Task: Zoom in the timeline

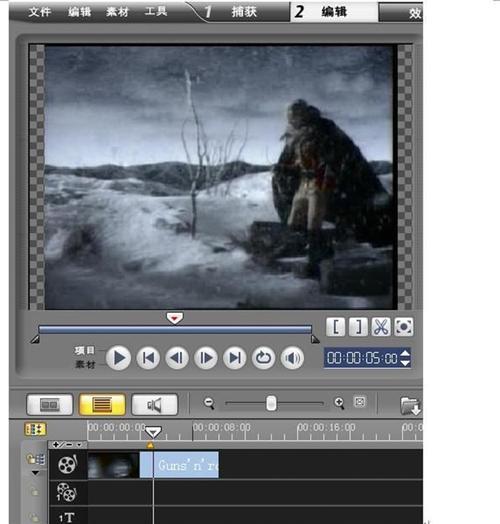Action: 339,403
